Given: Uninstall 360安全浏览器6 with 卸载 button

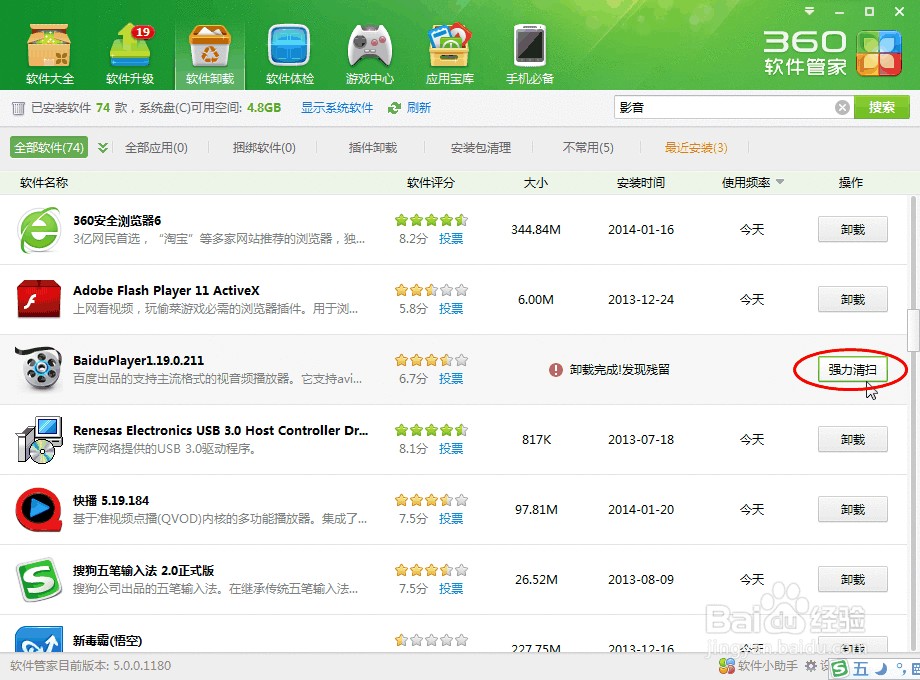Looking at the screenshot, I should pos(853,229).
